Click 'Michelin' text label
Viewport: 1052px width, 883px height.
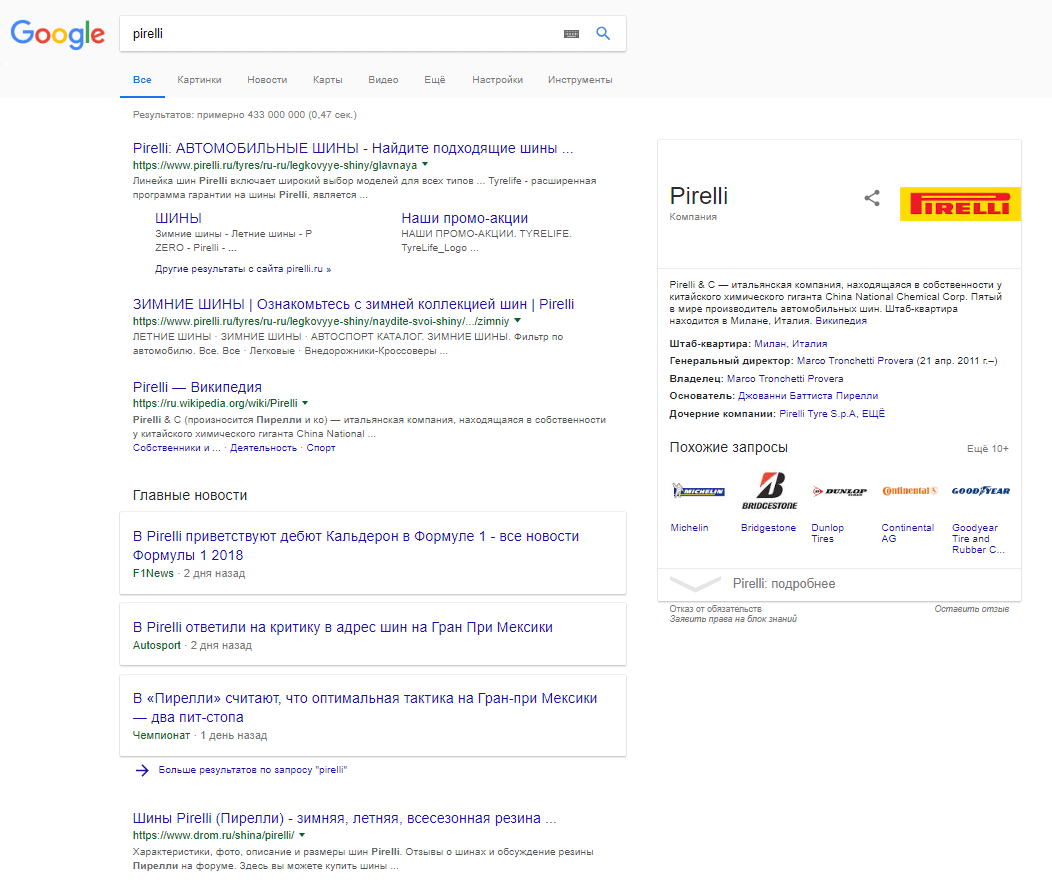689,528
